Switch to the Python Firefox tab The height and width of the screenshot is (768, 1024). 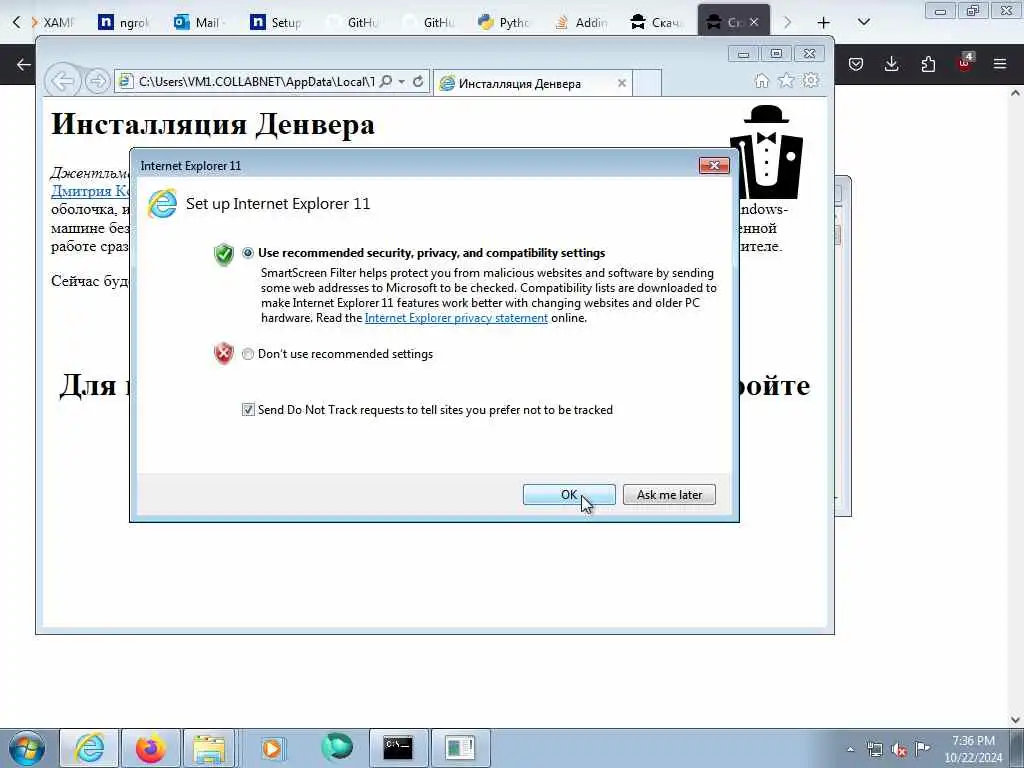click(504, 22)
